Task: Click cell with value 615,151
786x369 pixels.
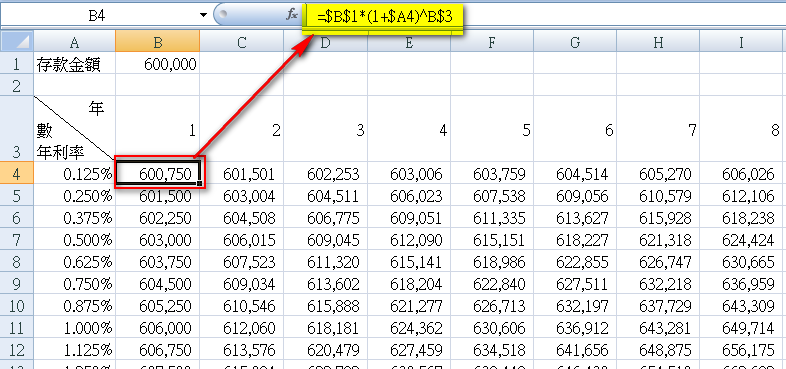Action: coord(492,240)
